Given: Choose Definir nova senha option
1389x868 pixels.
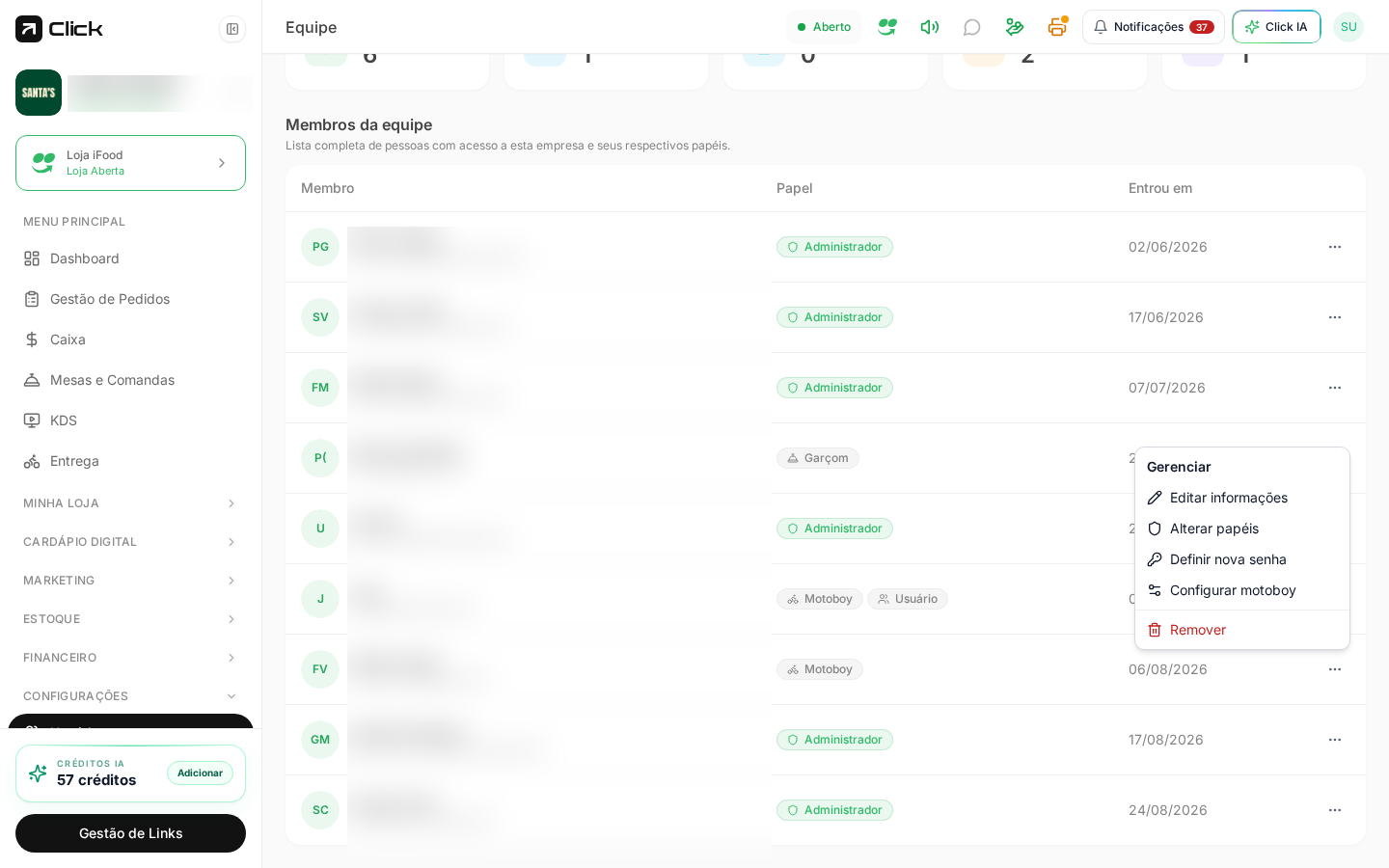Looking at the screenshot, I should (1242, 559).
